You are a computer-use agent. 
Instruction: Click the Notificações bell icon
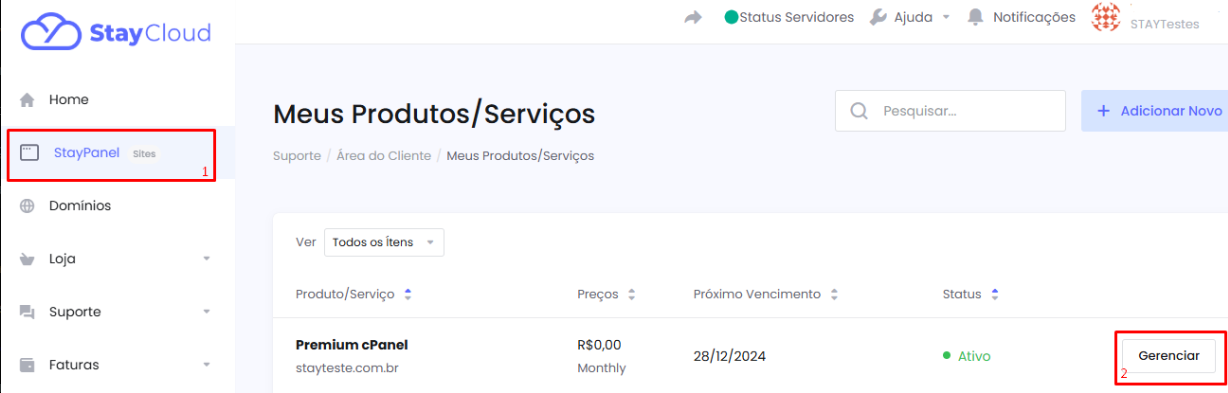pyautogui.click(x=975, y=17)
